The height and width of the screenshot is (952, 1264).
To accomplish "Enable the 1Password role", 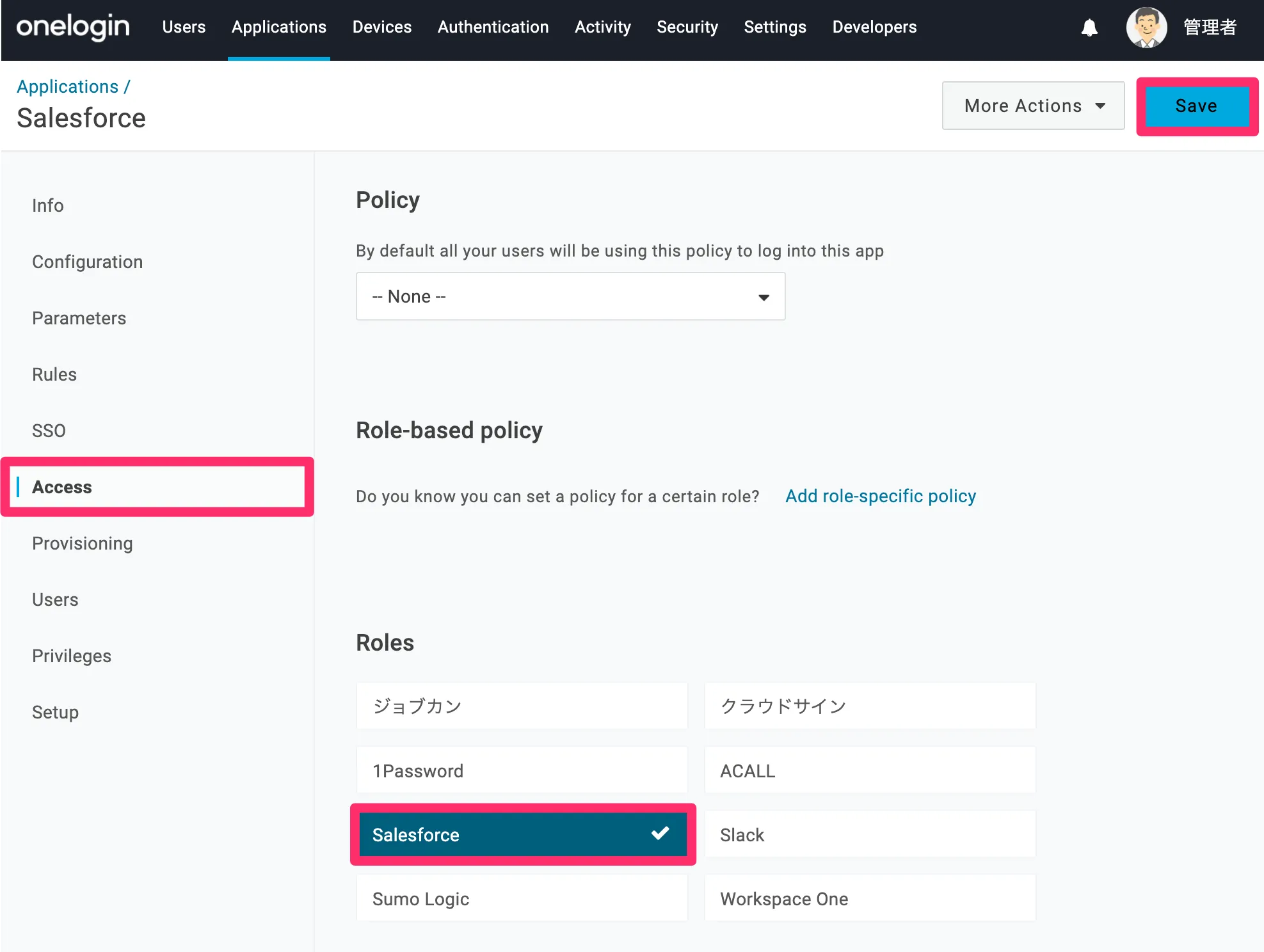I will click(x=522, y=770).
